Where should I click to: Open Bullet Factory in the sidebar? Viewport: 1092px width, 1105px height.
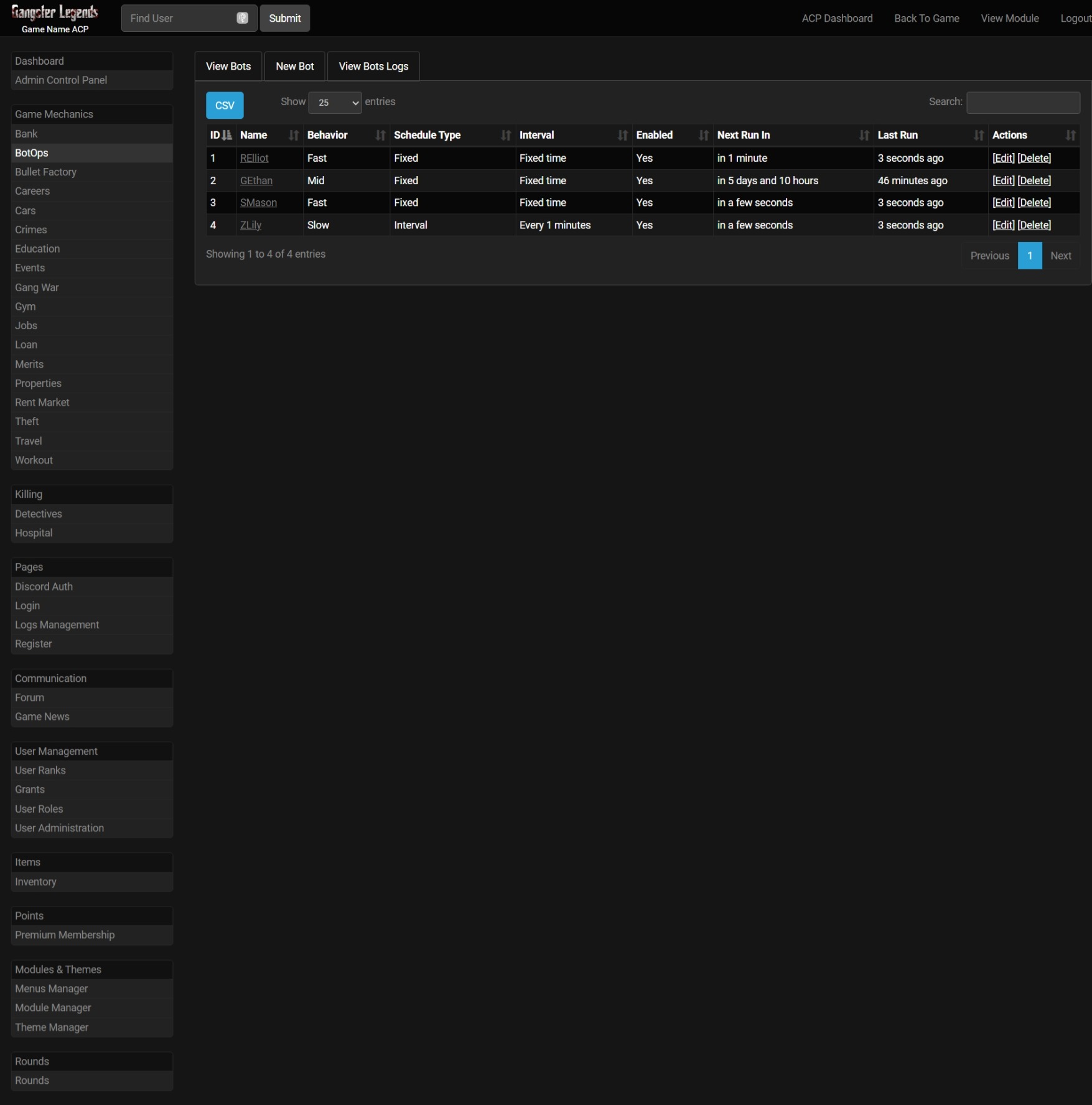[x=46, y=172]
